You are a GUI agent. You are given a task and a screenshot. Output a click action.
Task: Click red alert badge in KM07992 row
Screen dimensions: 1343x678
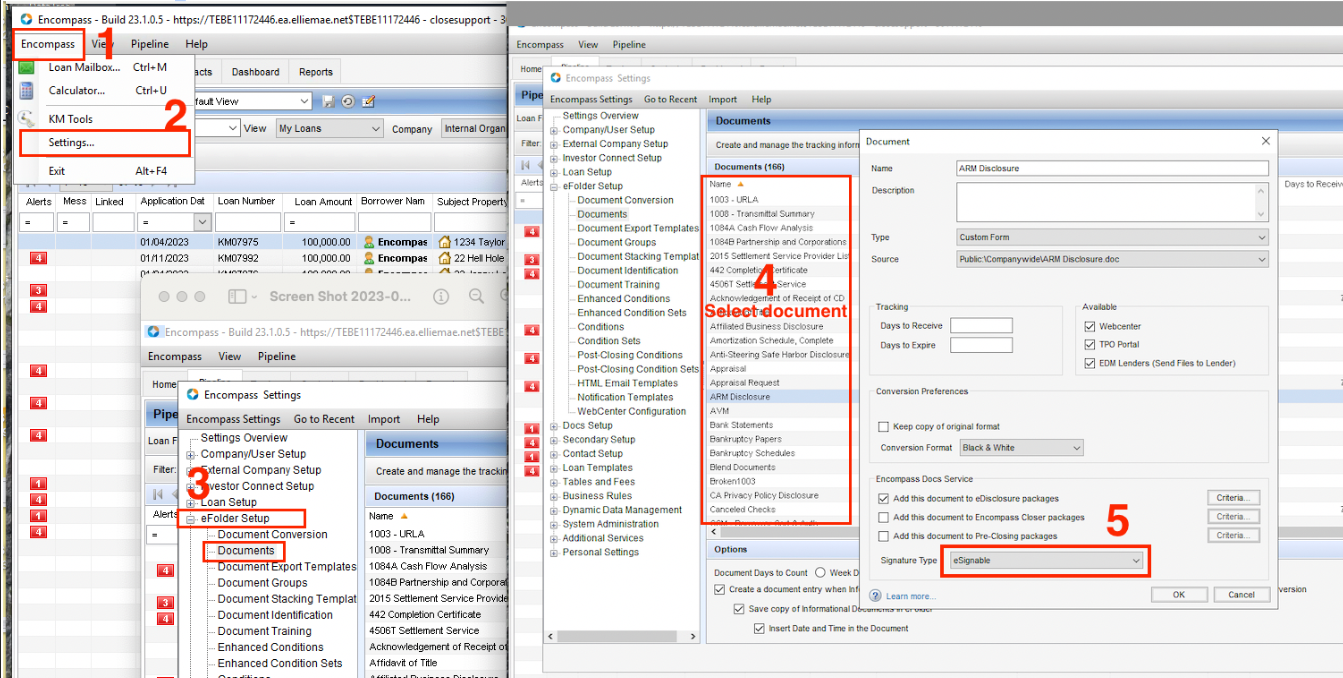(x=39, y=258)
